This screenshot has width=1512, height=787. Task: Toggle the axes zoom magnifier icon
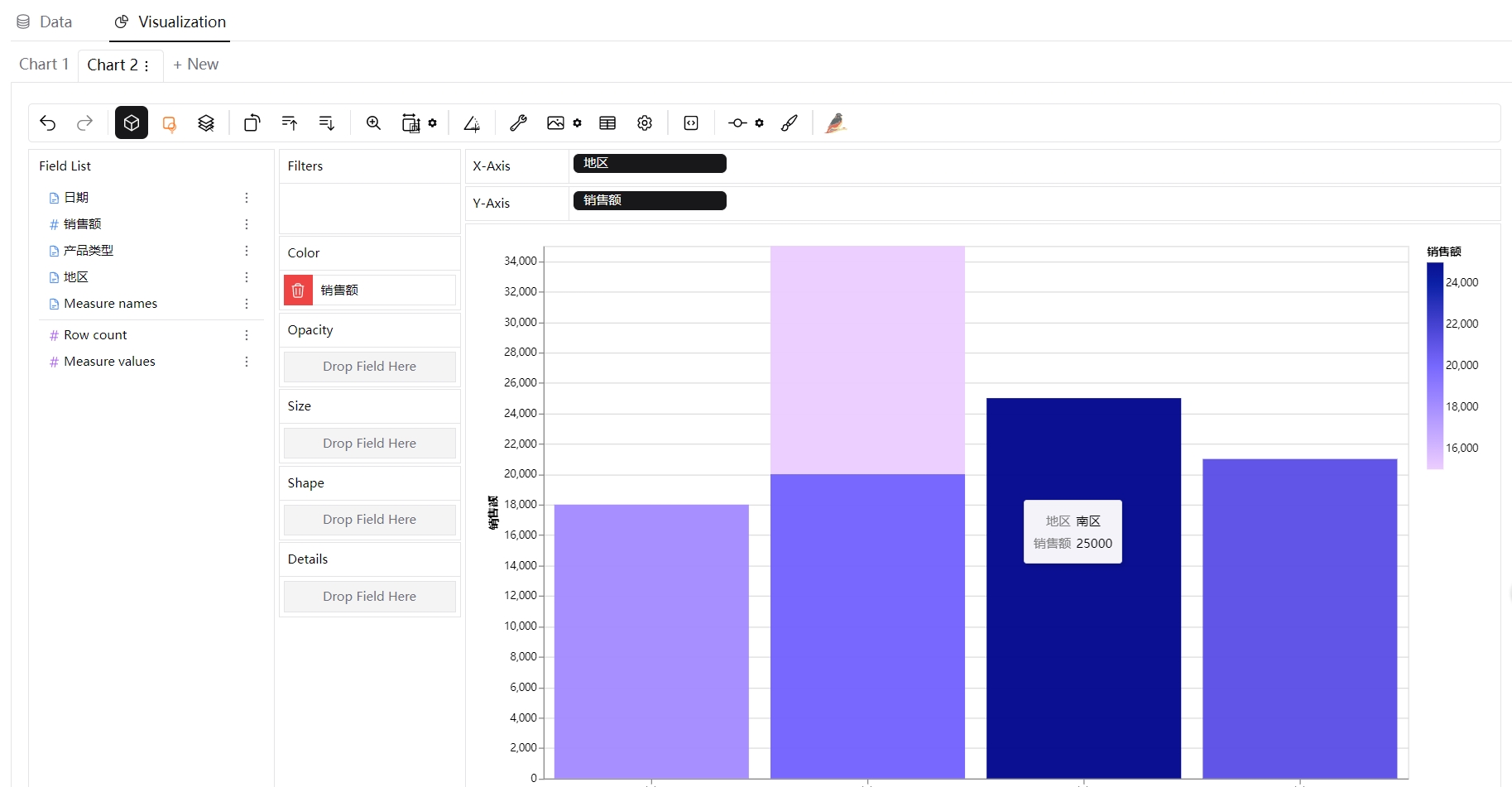(x=374, y=123)
